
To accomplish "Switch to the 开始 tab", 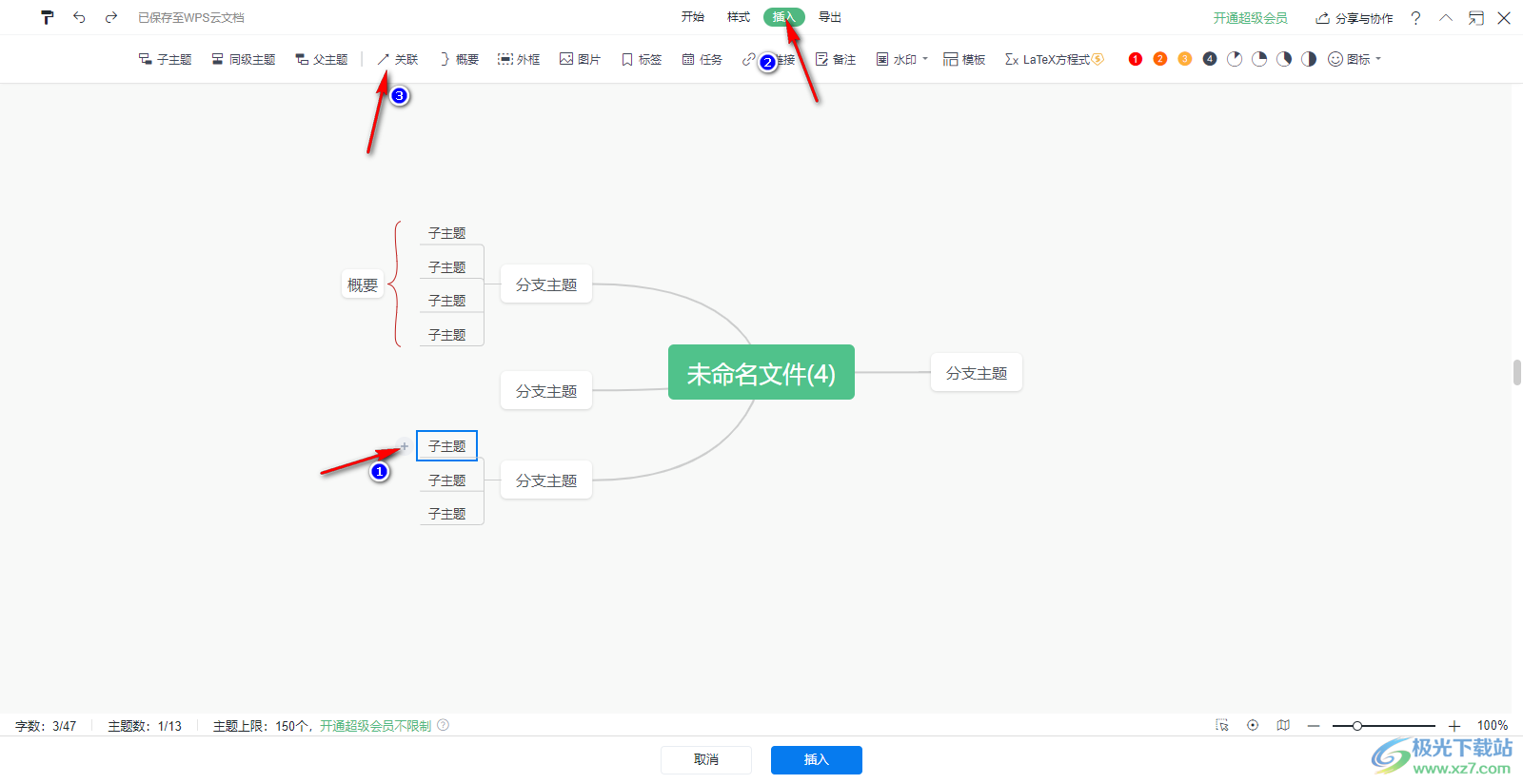I will [693, 17].
